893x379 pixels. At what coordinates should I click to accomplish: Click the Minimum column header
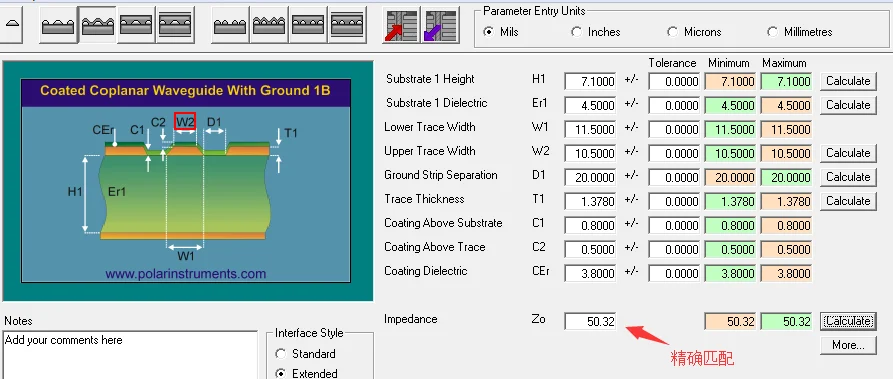(x=728, y=63)
